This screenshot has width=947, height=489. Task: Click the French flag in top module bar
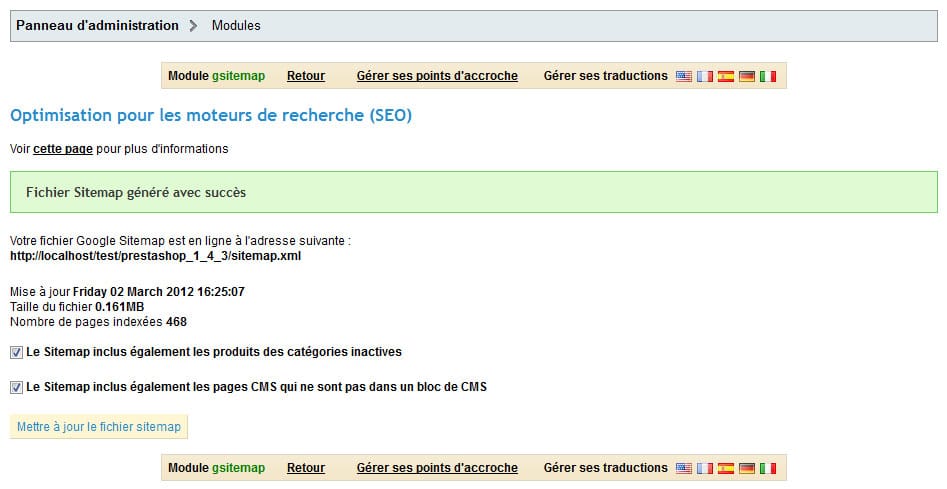pyautogui.click(x=705, y=76)
